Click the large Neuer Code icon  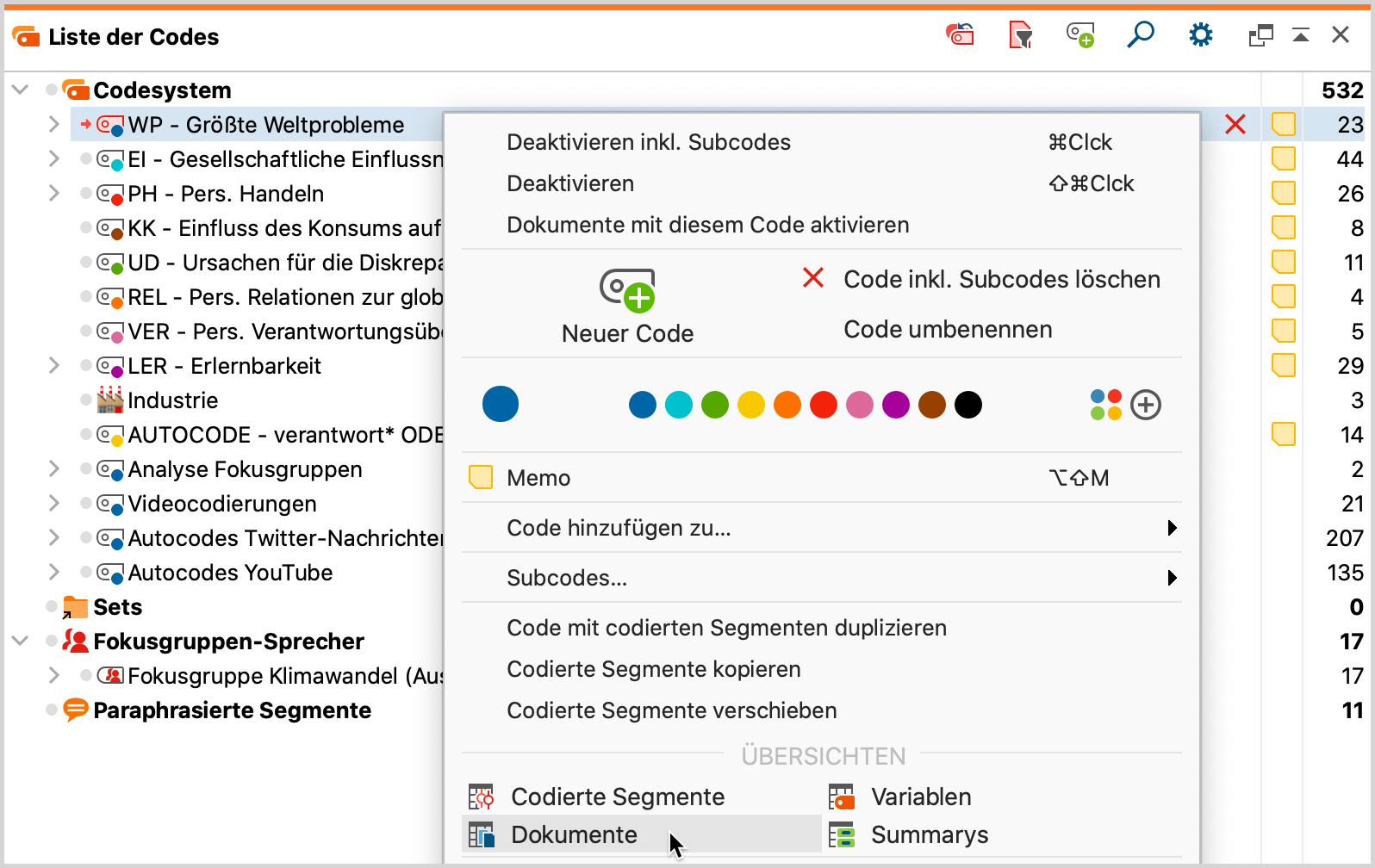(x=627, y=289)
